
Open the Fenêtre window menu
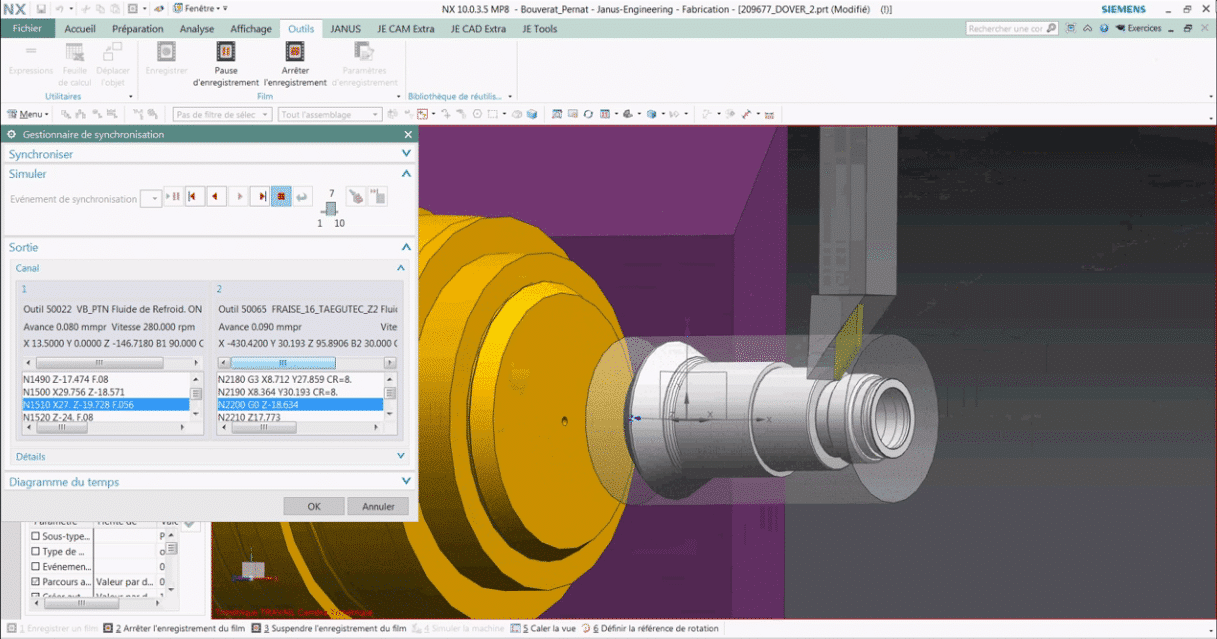point(199,8)
